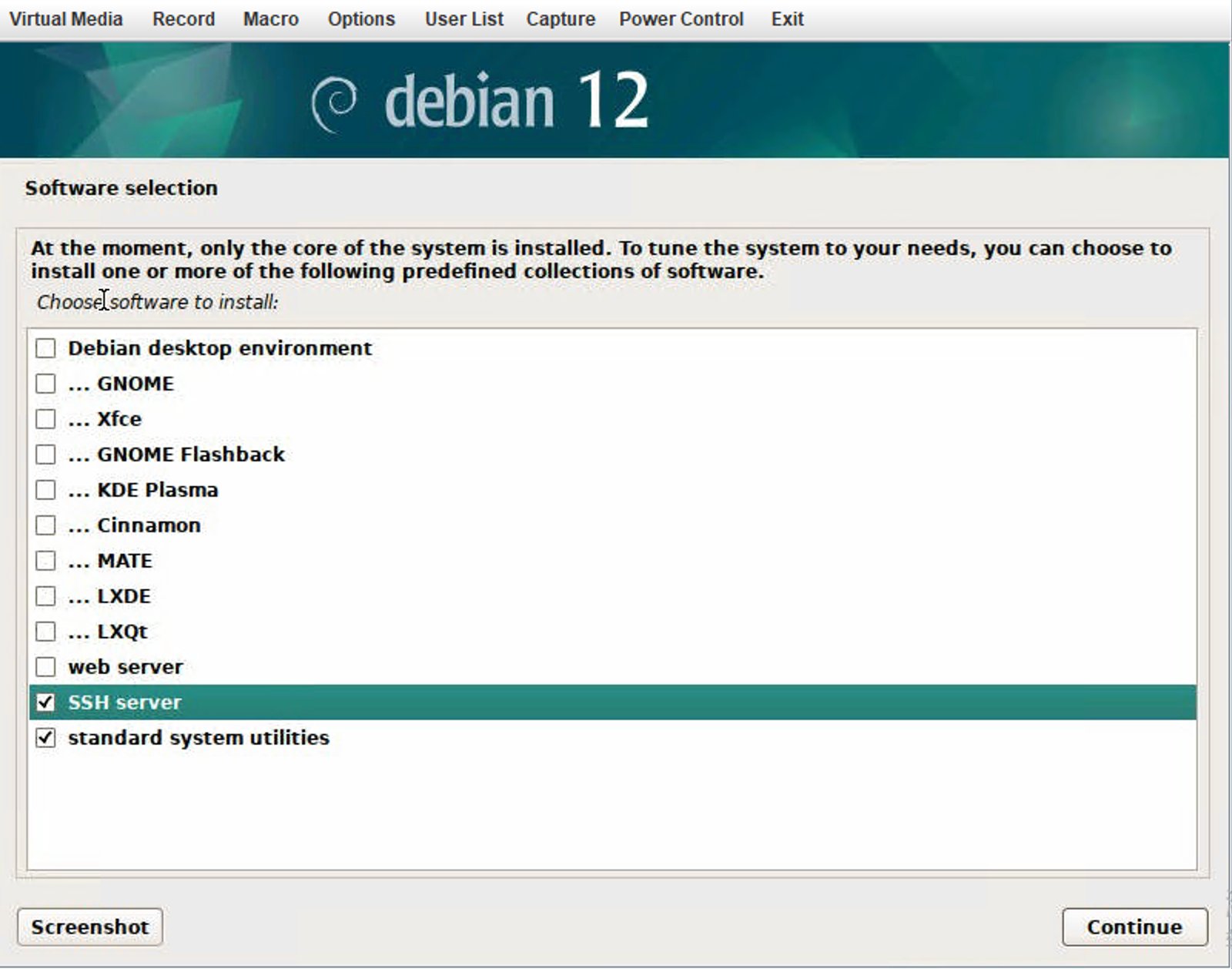Uncheck standard system utilities

[46, 738]
